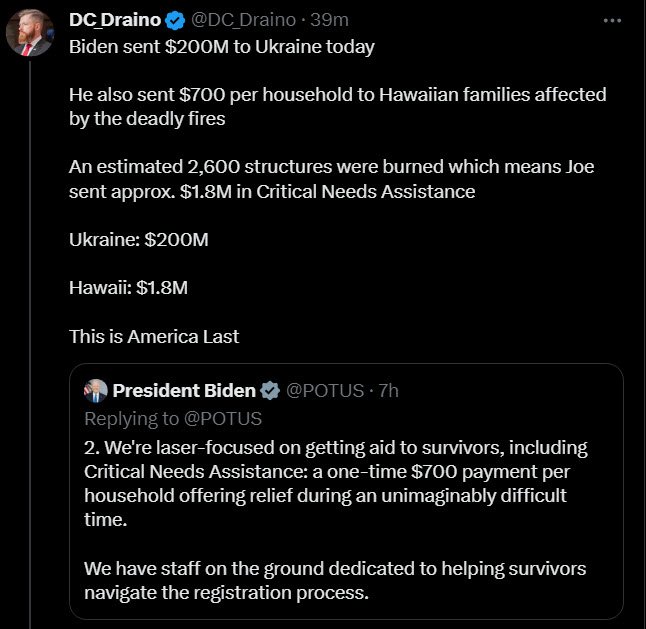This screenshot has width=646, height=629.
Task: Open the quoted tweet's 7h timestamp
Action: tap(386, 390)
